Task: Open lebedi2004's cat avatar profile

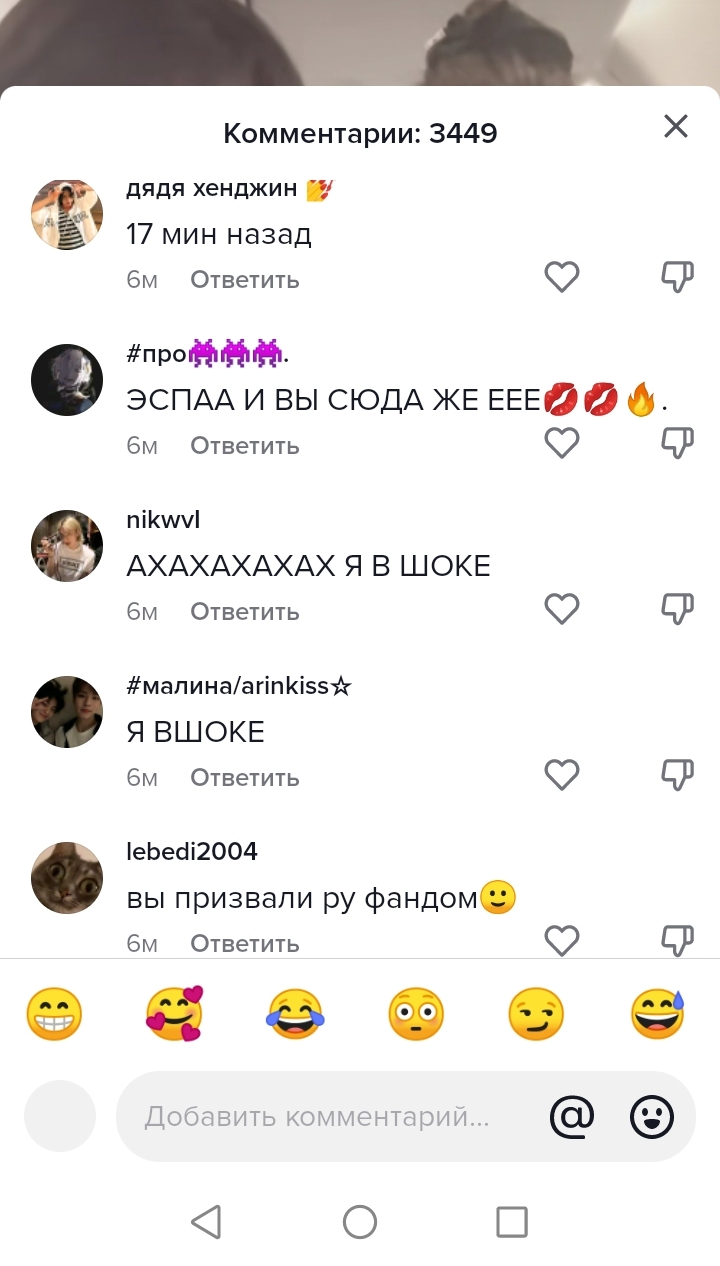Action: tap(67, 878)
